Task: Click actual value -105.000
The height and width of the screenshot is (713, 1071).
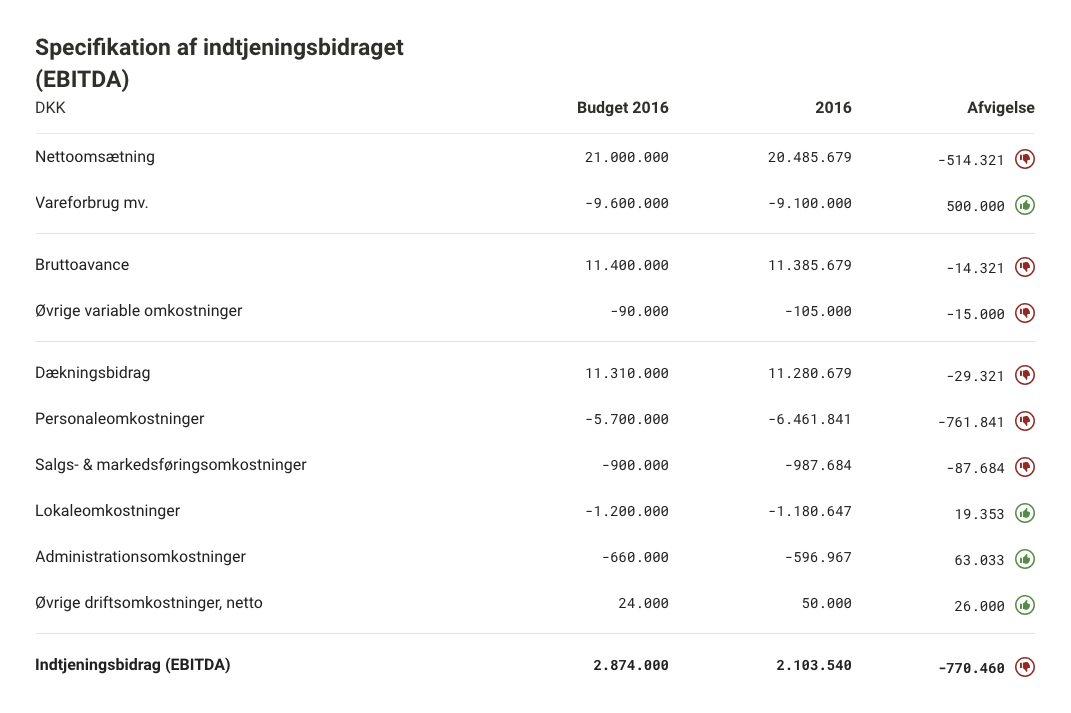Action: 818,311
